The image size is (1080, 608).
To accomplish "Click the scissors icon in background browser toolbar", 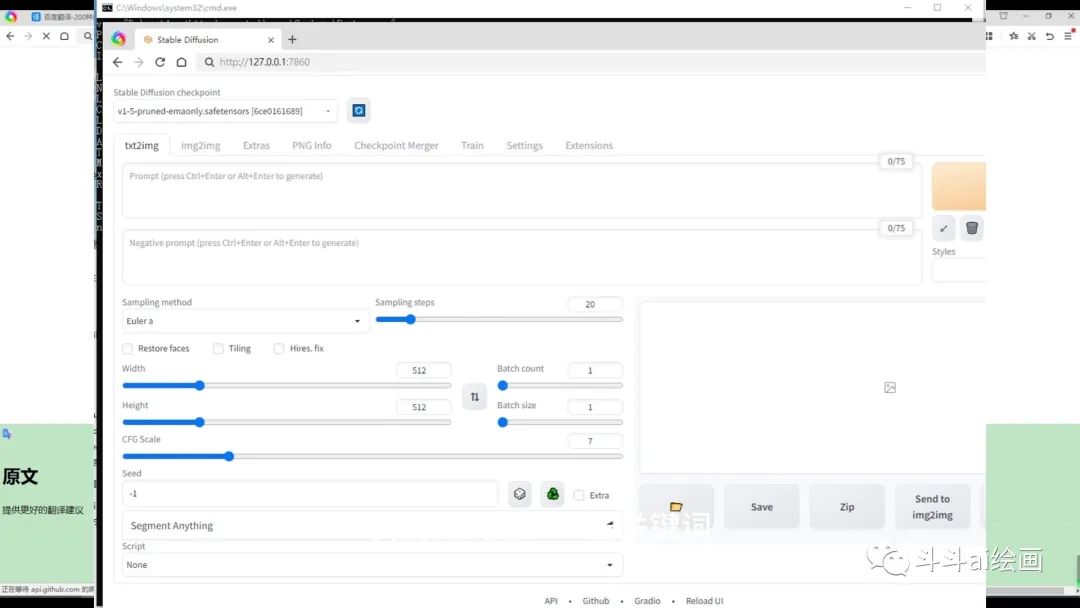I will [x=1031, y=36].
